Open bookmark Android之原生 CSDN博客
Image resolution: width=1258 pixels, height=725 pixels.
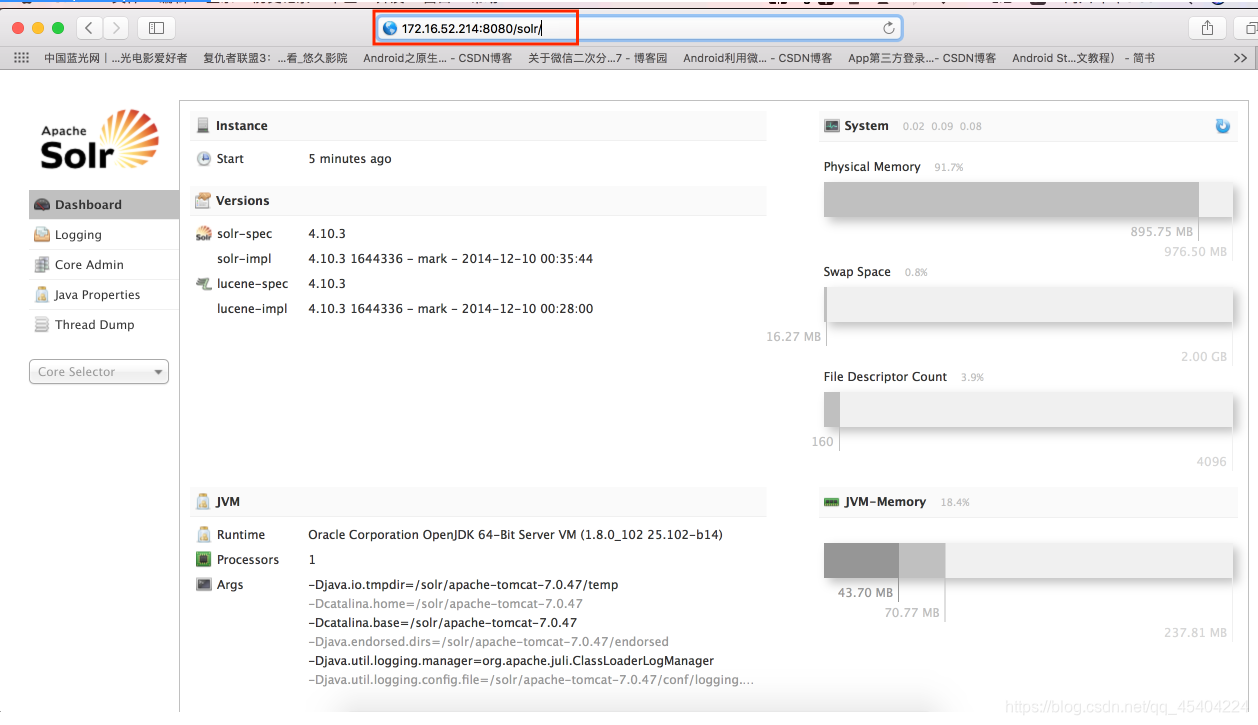pos(437,58)
